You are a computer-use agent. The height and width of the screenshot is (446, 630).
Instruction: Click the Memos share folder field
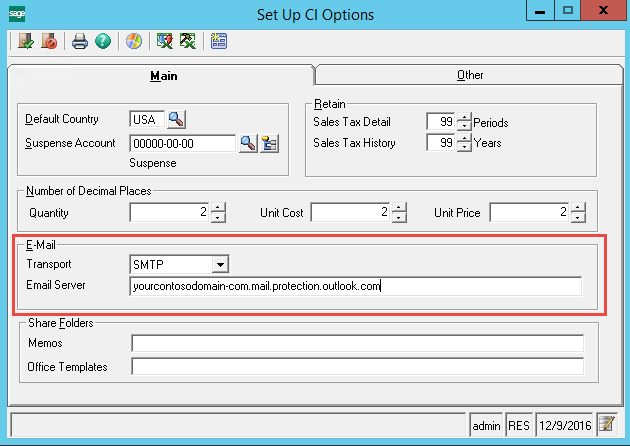coord(356,343)
